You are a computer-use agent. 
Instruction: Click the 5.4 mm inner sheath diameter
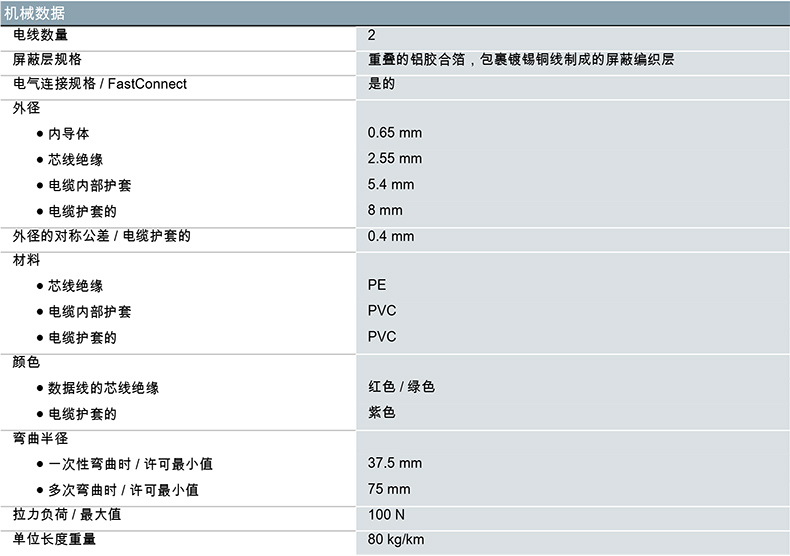click(390, 185)
